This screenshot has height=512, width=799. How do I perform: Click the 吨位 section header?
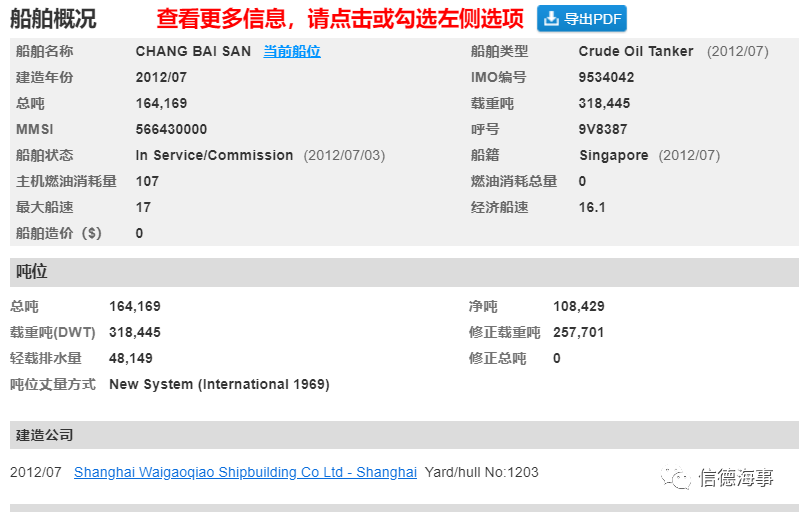[405, 272]
